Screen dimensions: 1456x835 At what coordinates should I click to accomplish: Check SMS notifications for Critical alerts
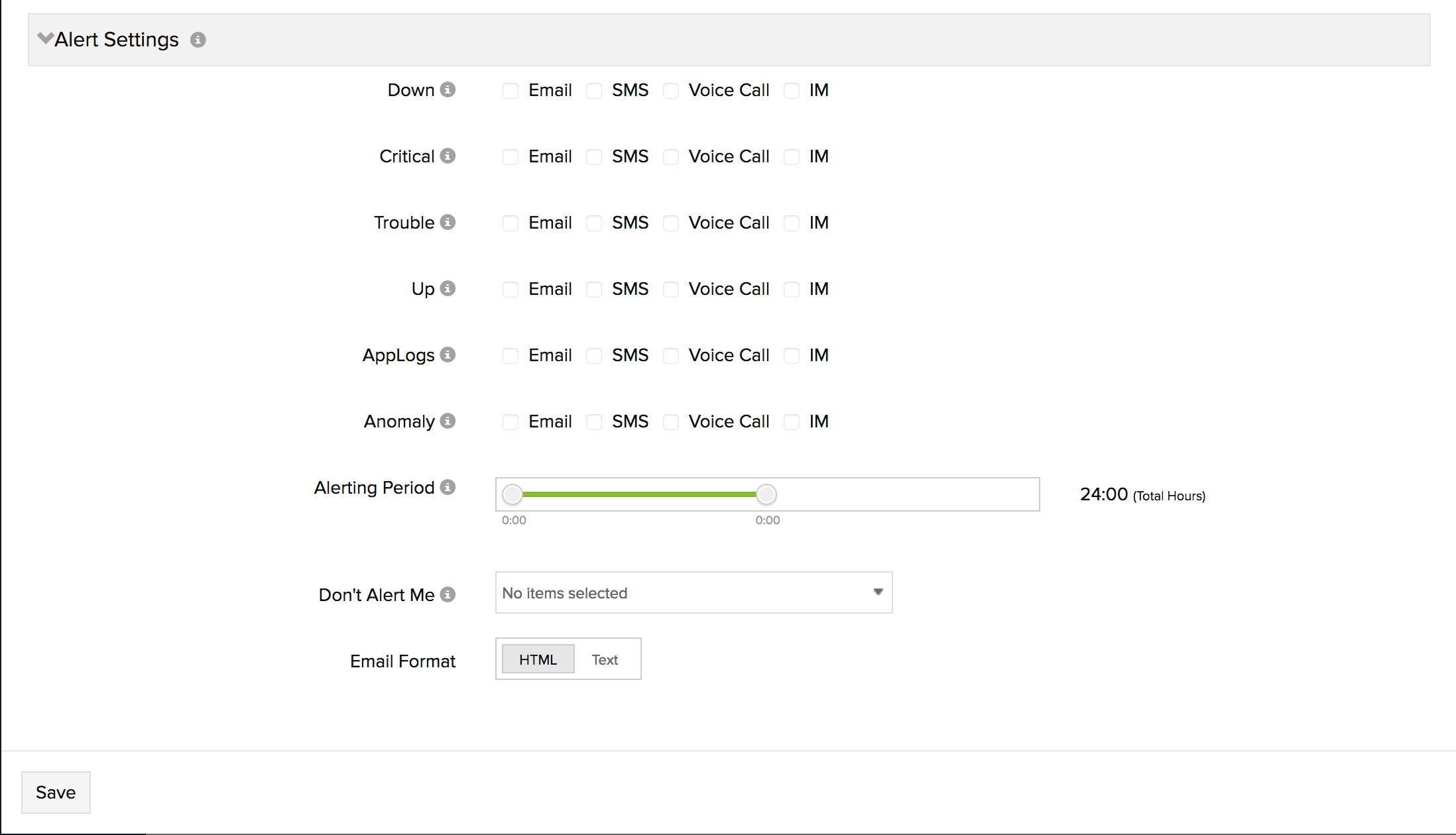point(593,157)
